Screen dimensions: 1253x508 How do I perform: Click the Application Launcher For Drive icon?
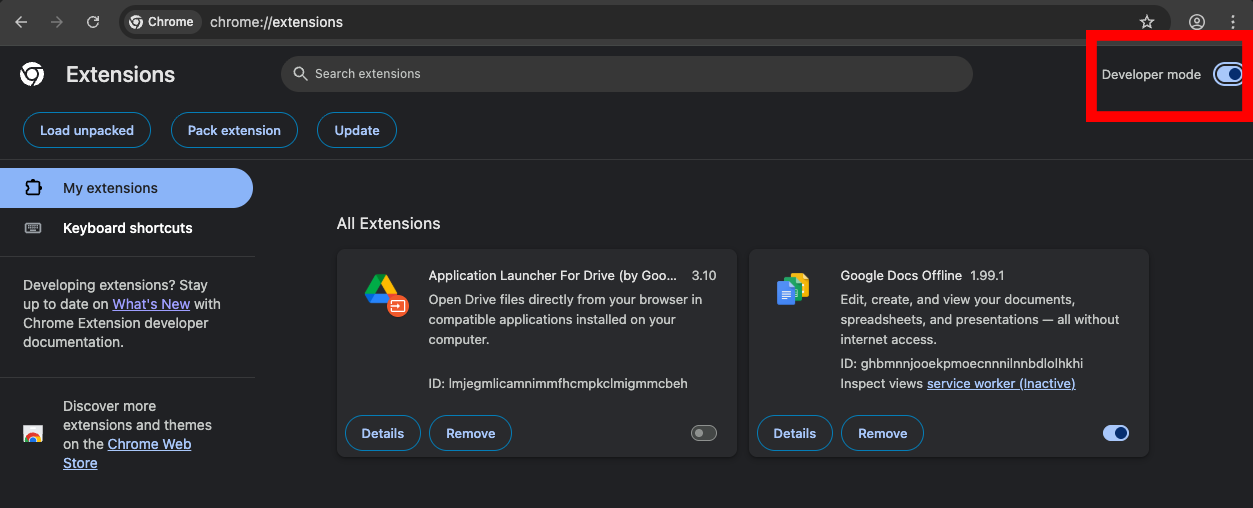(x=386, y=294)
